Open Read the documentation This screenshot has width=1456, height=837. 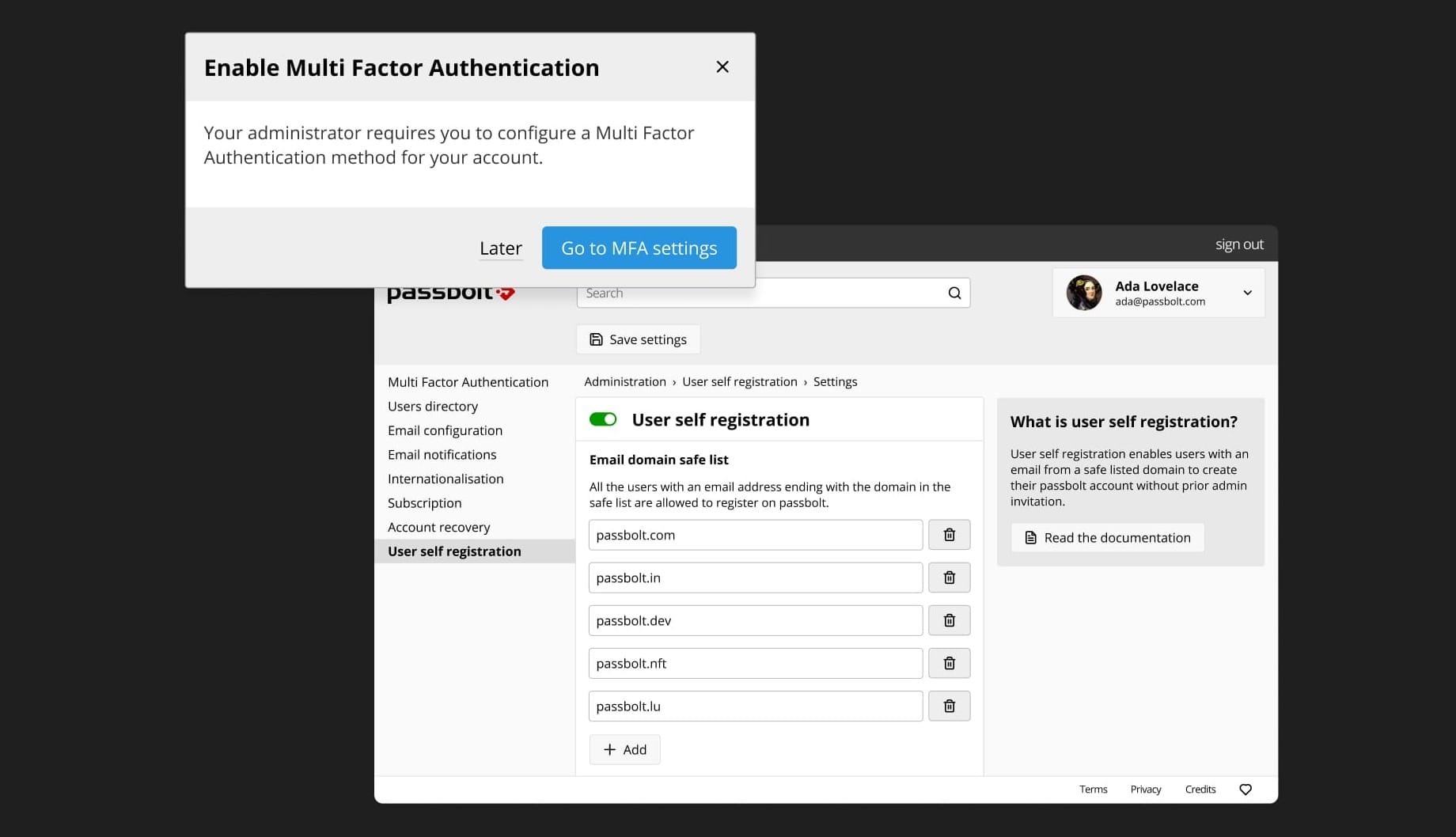tap(1107, 537)
